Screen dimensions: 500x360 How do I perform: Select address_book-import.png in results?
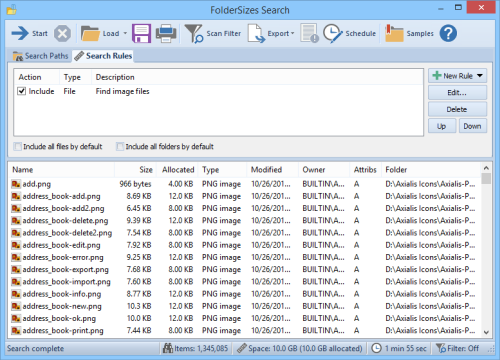pyautogui.click(x=245, y=282)
